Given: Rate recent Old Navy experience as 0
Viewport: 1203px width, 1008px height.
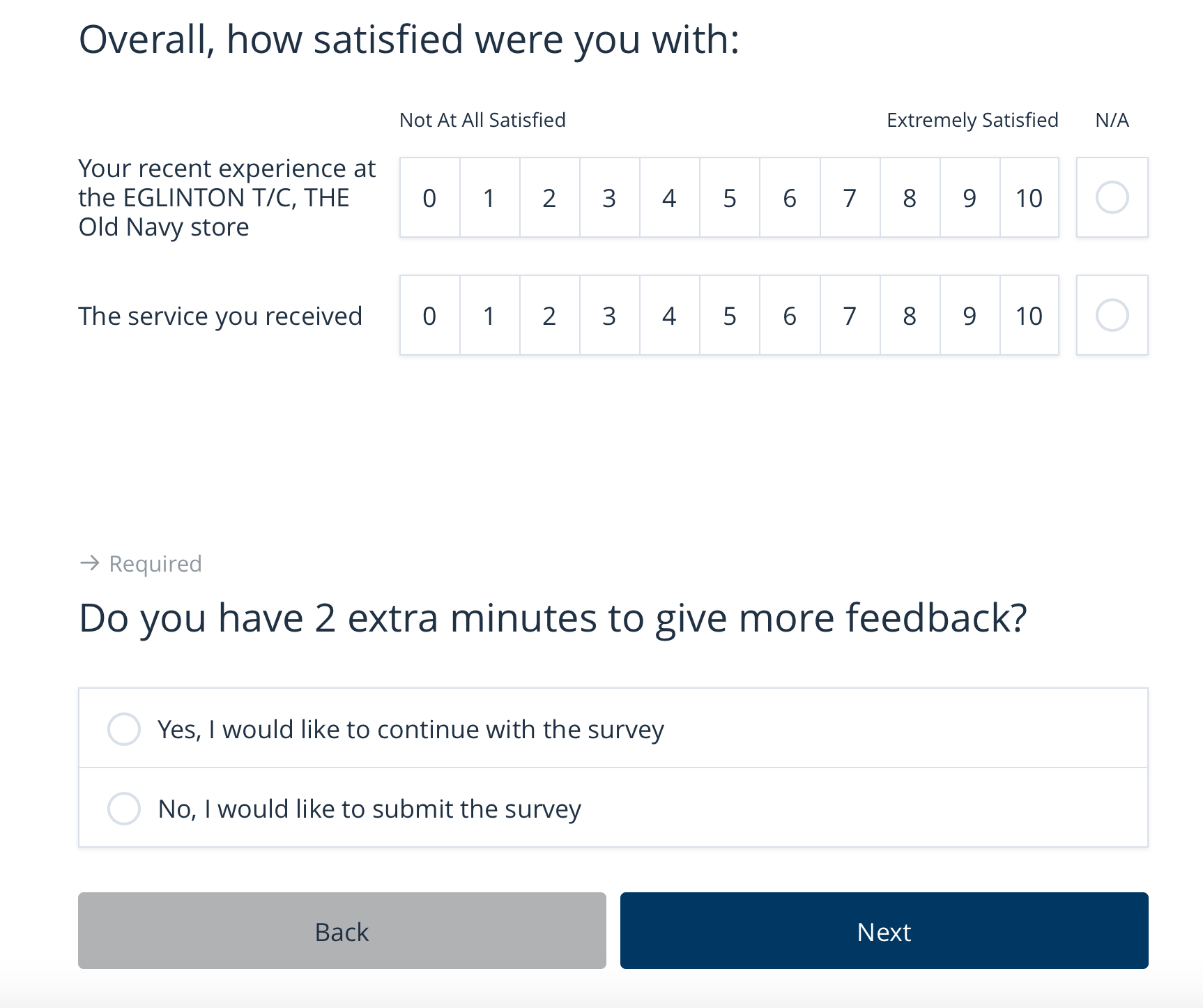Looking at the screenshot, I should pyautogui.click(x=429, y=197).
